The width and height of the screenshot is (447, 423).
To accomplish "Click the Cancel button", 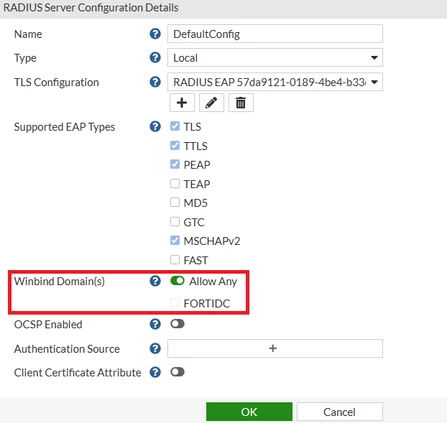I will pos(340,412).
